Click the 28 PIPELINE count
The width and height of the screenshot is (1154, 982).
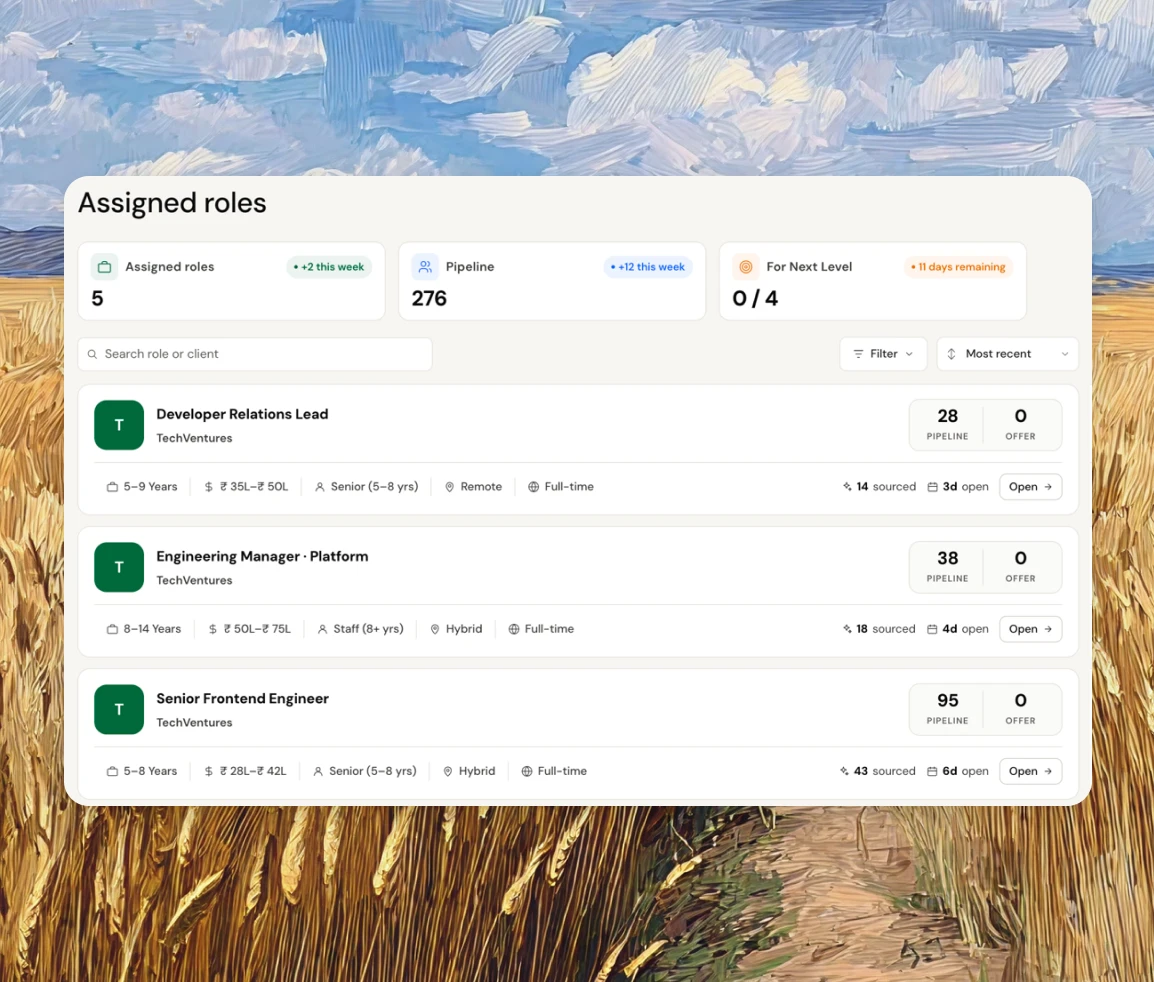[947, 425]
